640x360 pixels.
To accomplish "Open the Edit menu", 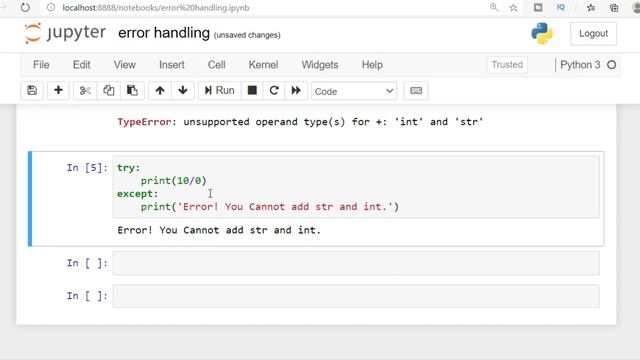I will point(82,65).
